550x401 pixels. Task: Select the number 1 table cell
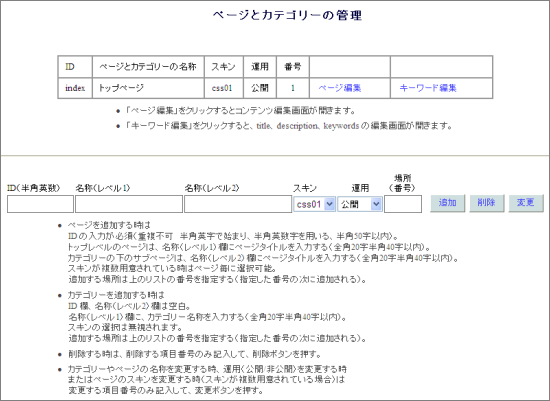pyautogui.click(x=293, y=88)
